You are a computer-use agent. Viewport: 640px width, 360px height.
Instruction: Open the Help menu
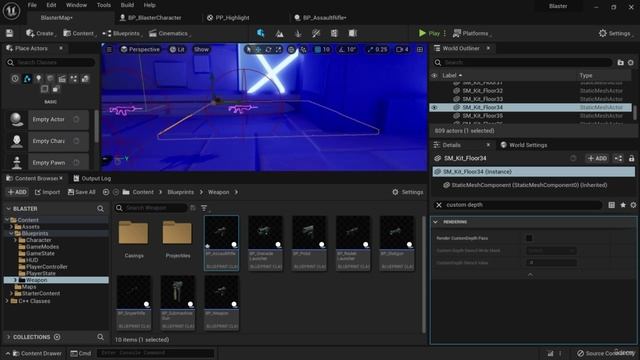pos(149,5)
